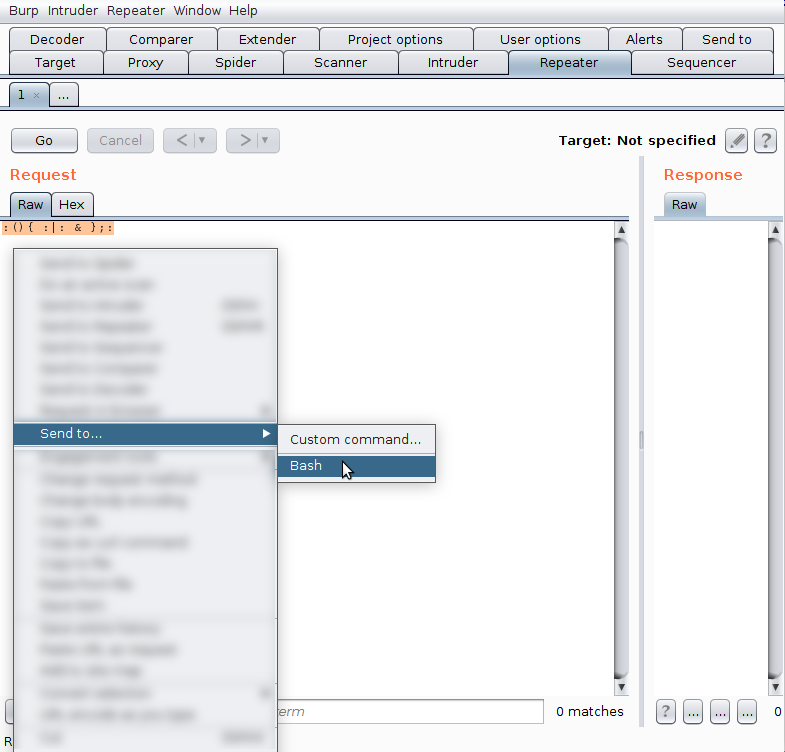
Task: Click the Cancel button
Action: (x=120, y=141)
